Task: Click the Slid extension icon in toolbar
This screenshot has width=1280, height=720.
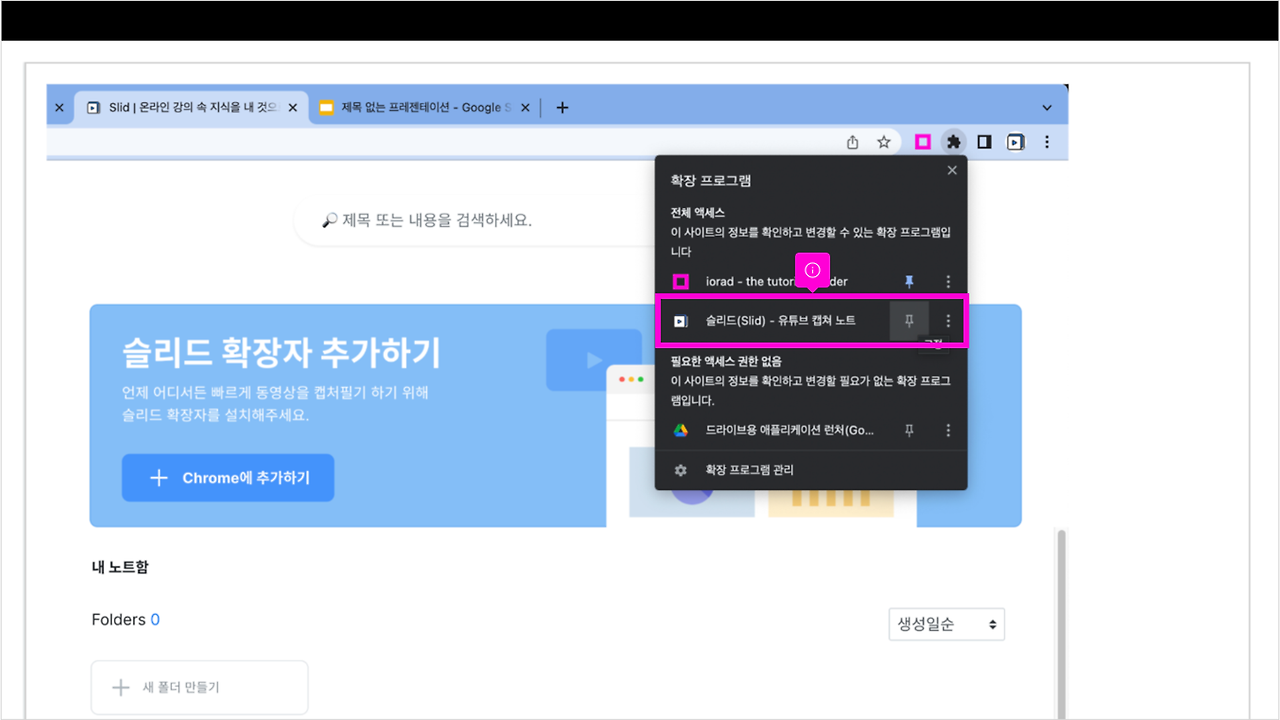Action: click(x=1015, y=141)
